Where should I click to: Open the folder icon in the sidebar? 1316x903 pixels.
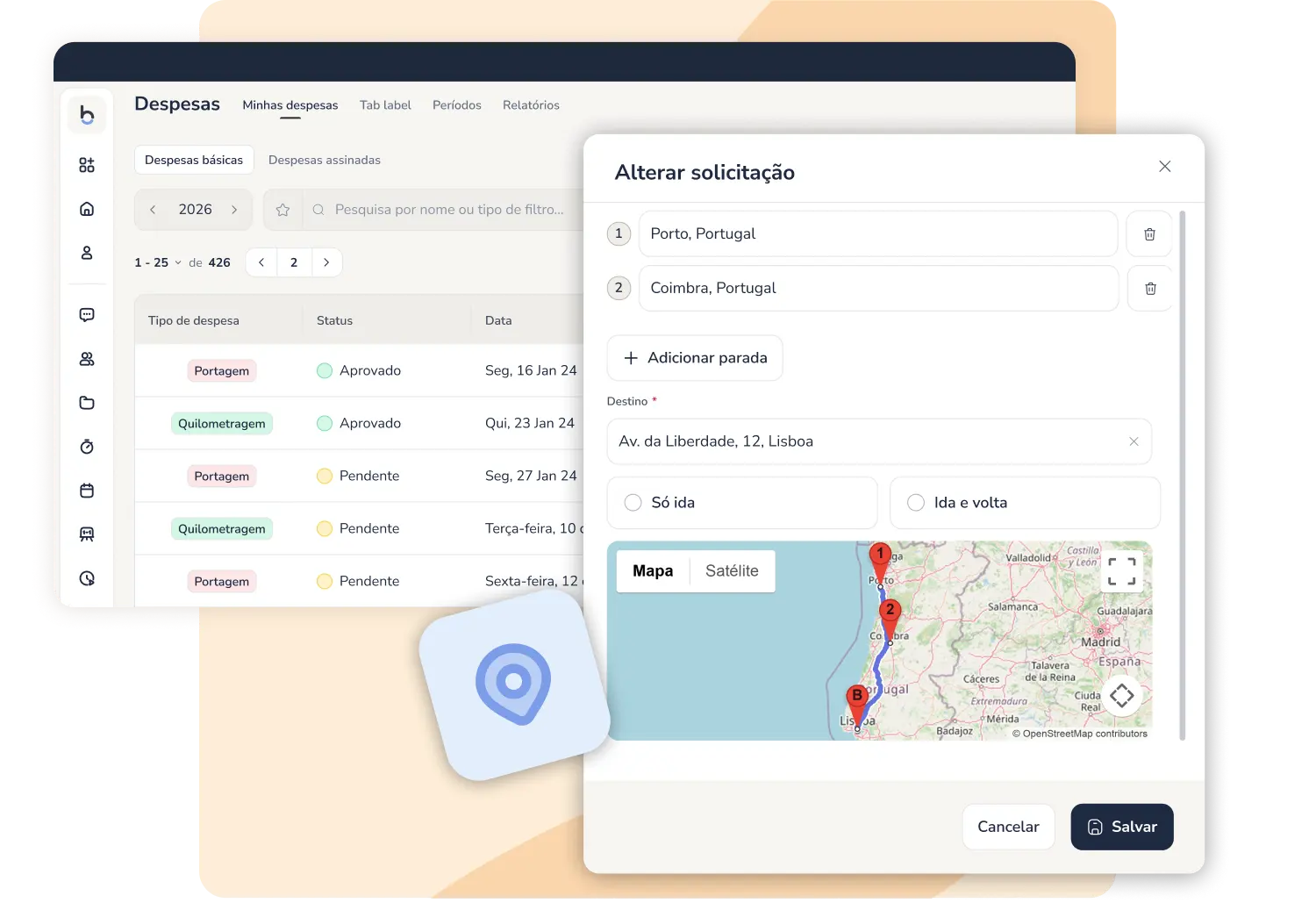(87, 403)
